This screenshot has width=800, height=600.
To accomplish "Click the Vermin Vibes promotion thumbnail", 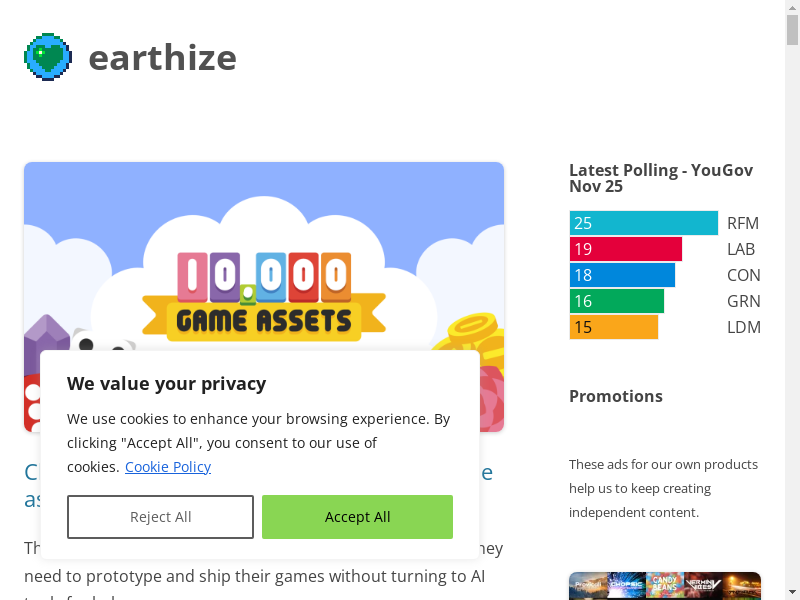I will pyautogui.click(x=704, y=585).
